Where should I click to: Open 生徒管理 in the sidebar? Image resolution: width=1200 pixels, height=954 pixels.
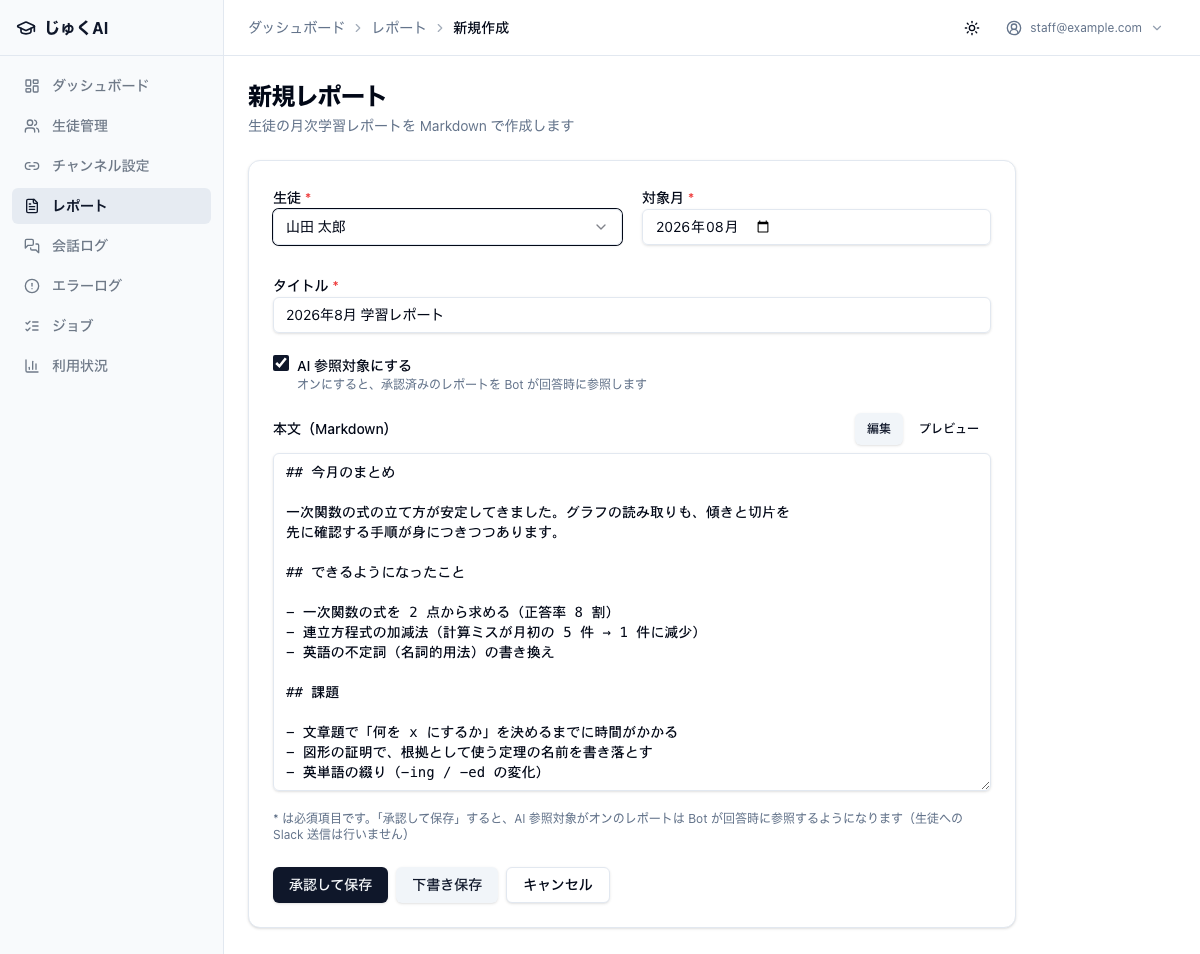[111, 126]
